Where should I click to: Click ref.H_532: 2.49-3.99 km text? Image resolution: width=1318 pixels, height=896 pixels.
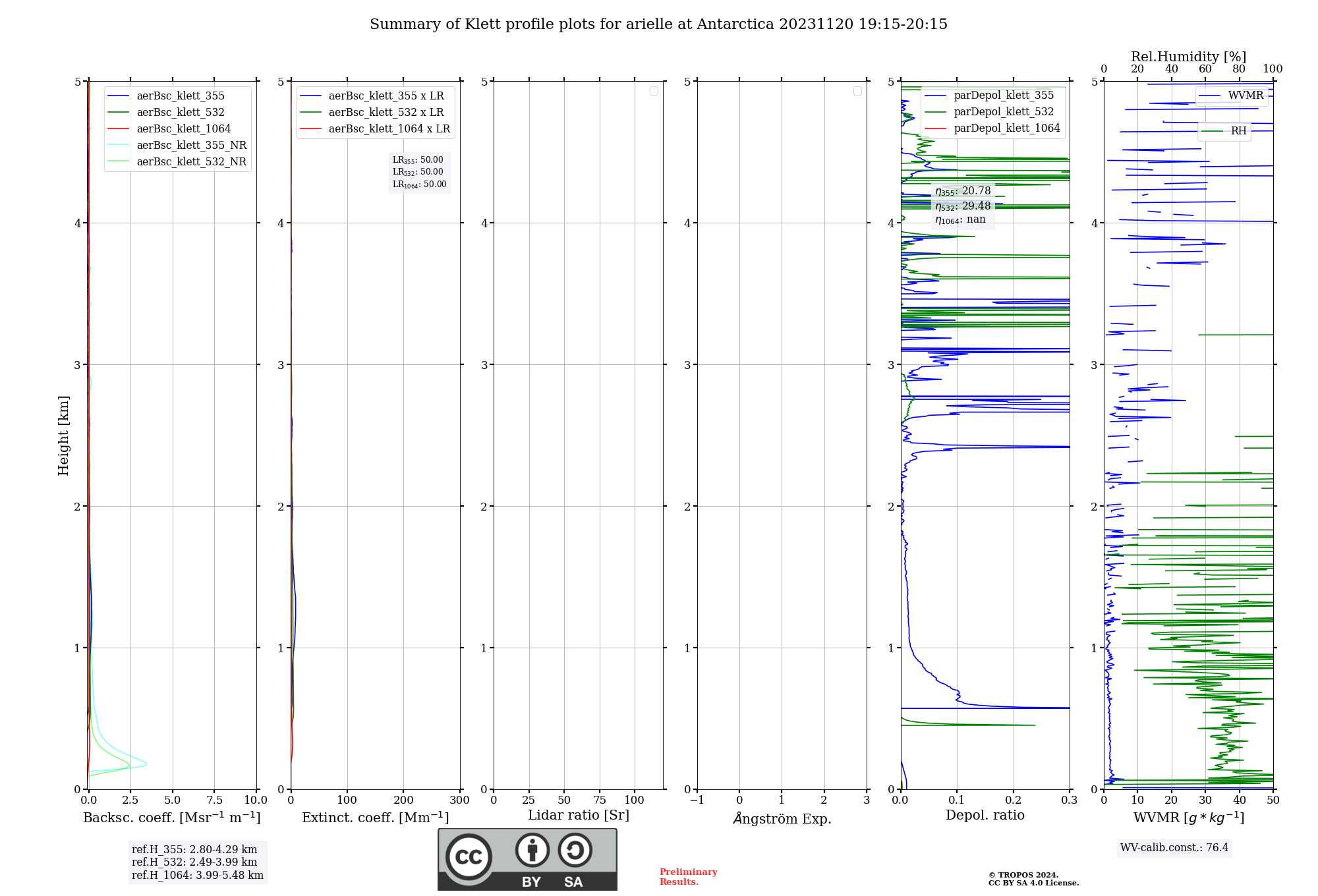[194, 862]
